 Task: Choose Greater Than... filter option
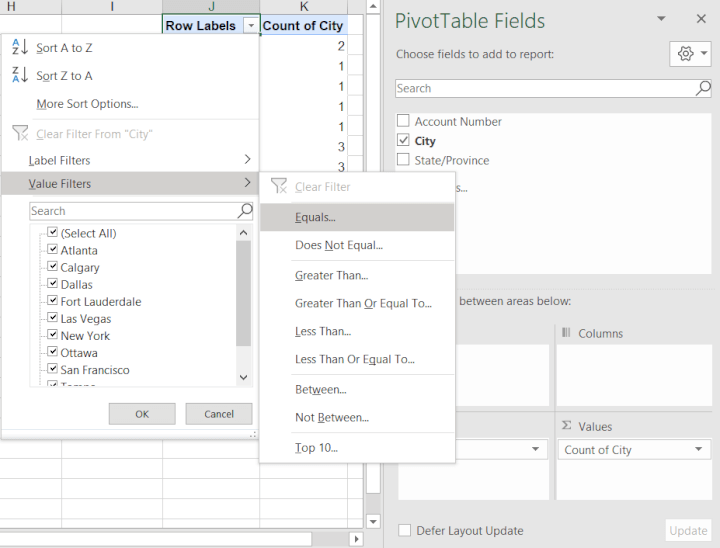point(331,275)
